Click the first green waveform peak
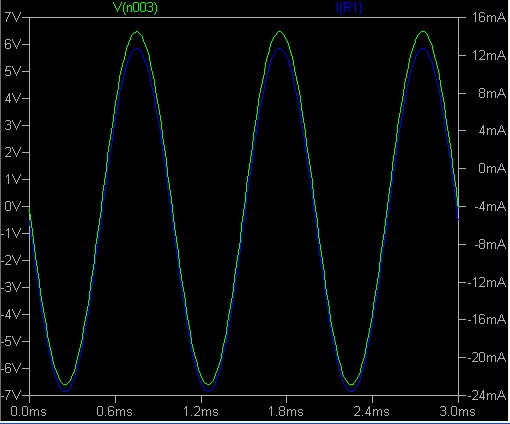Image resolution: width=510 pixels, height=424 pixels. coord(137,32)
